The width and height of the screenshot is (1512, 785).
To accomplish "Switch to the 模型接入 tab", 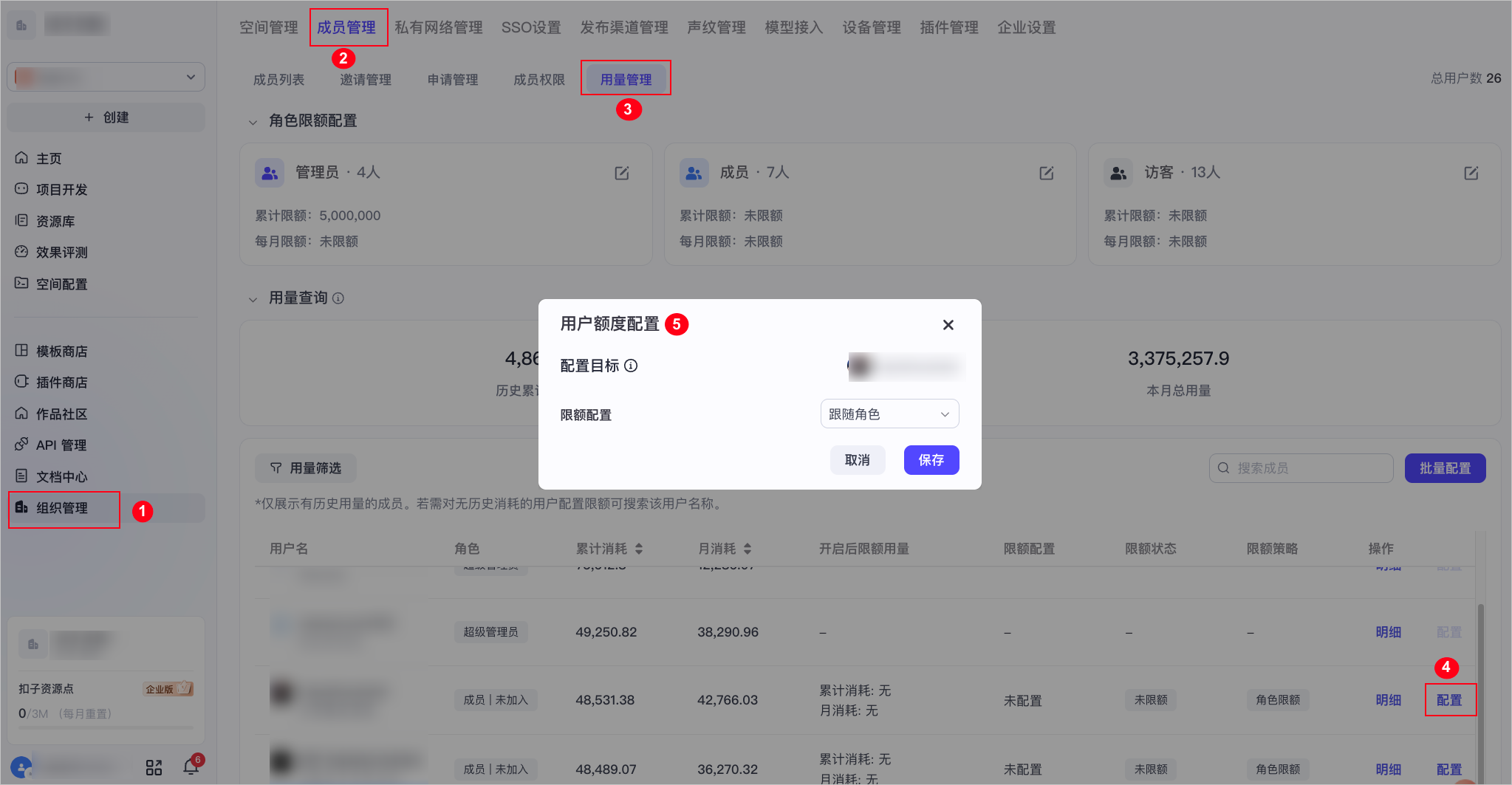I will [794, 27].
